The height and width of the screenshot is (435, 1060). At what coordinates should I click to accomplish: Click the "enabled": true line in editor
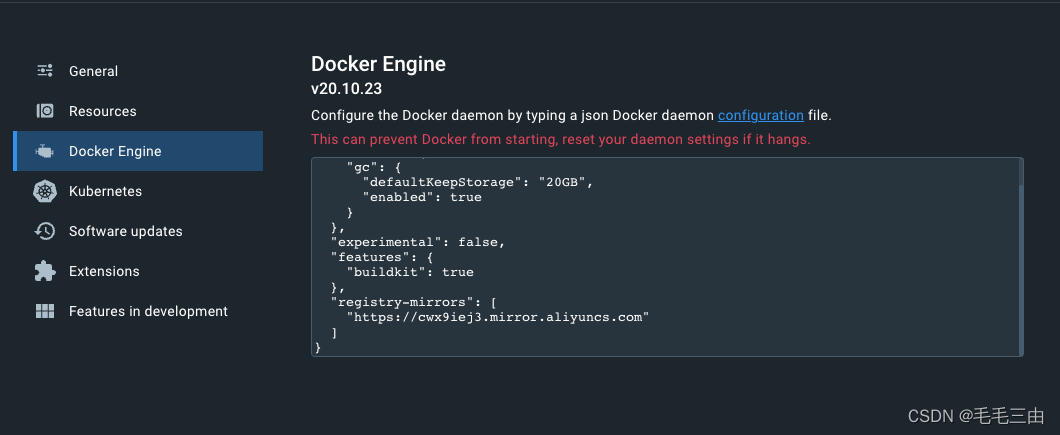[422, 198]
